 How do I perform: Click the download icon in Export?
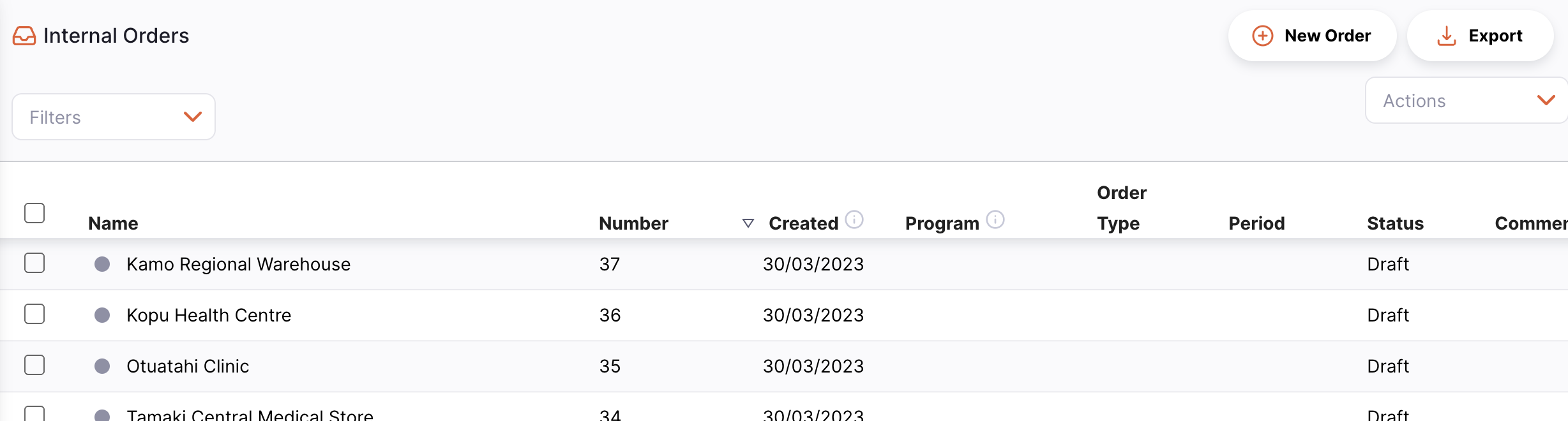(1446, 36)
